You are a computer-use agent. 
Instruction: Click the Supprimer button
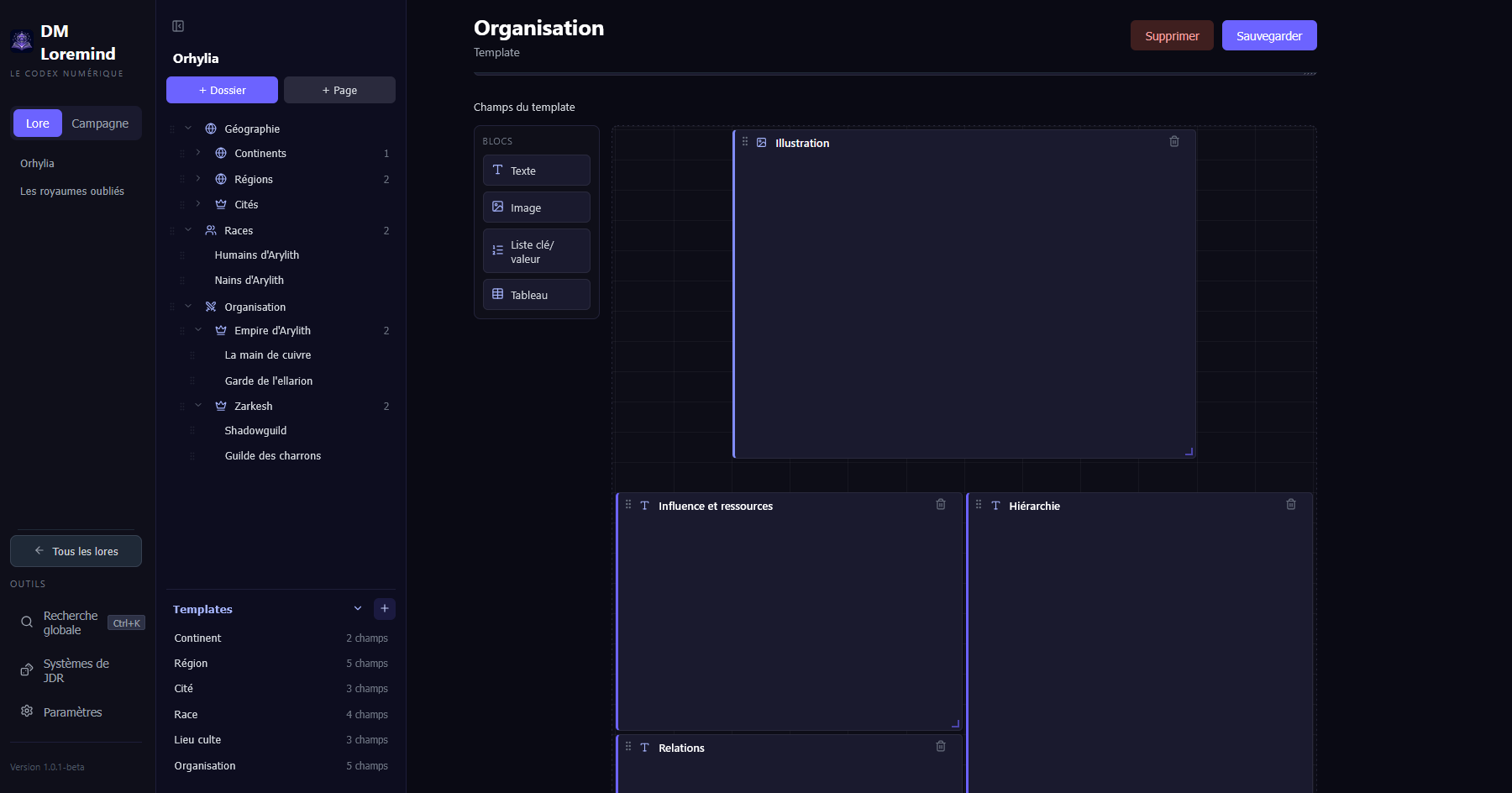pos(1172,35)
